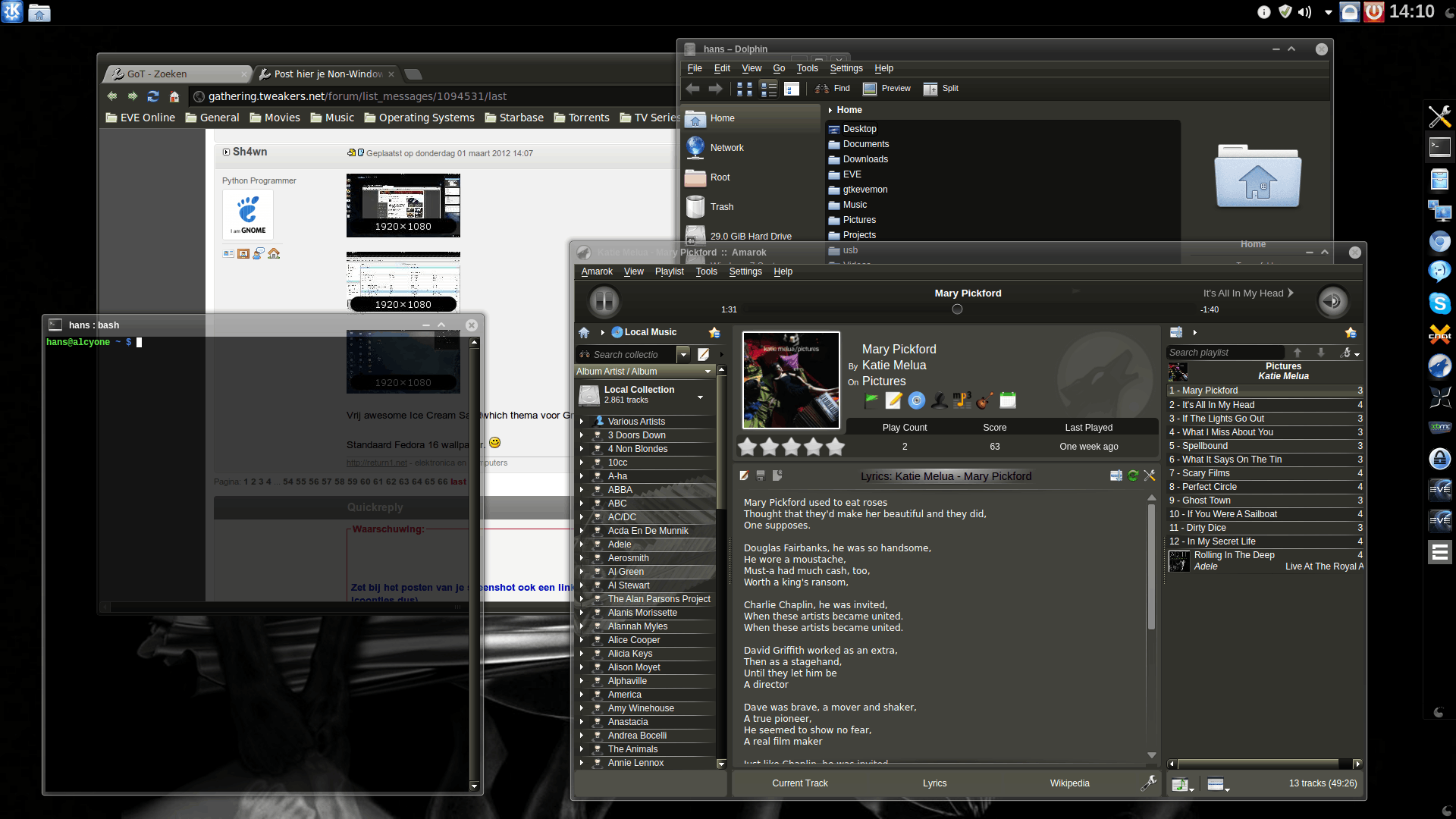
Task: Toggle Split view in Dolphin
Action: tap(940, 89)
